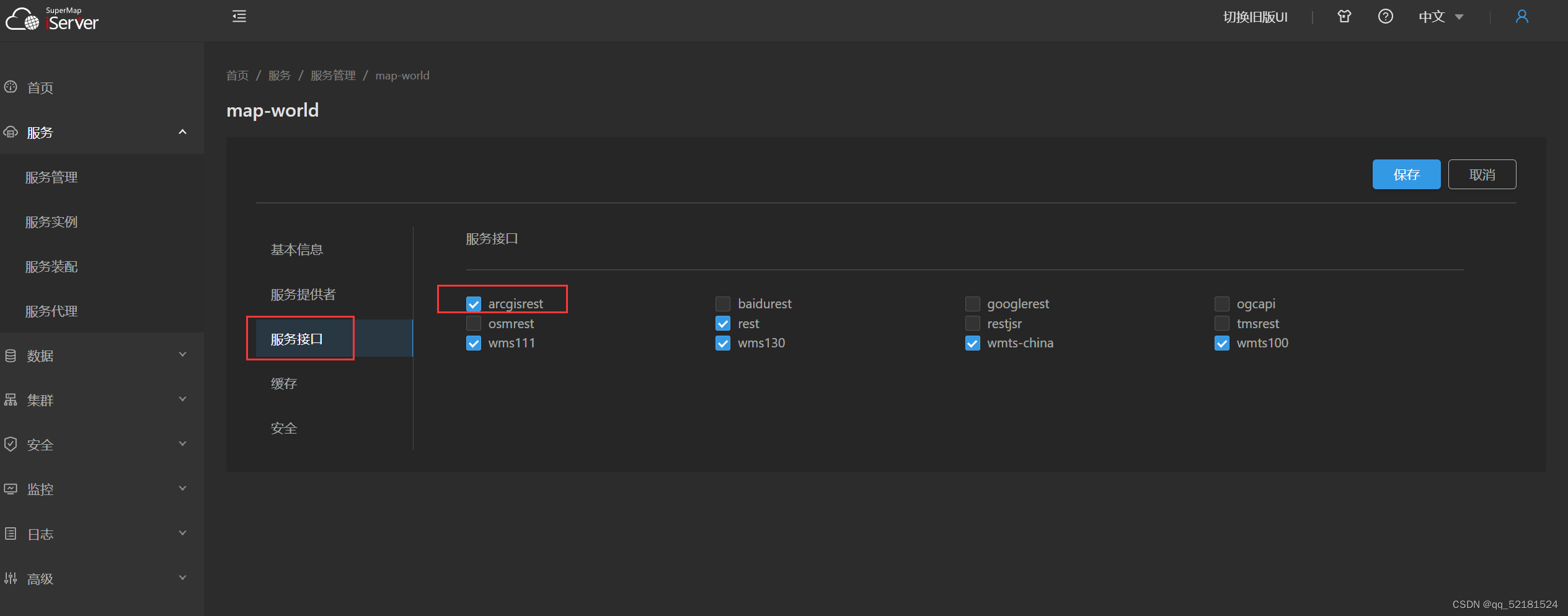Viewport: 1568px width, 616px height.
Task: Enable the osmrest interface checkbox
Action: pos(474,323)
